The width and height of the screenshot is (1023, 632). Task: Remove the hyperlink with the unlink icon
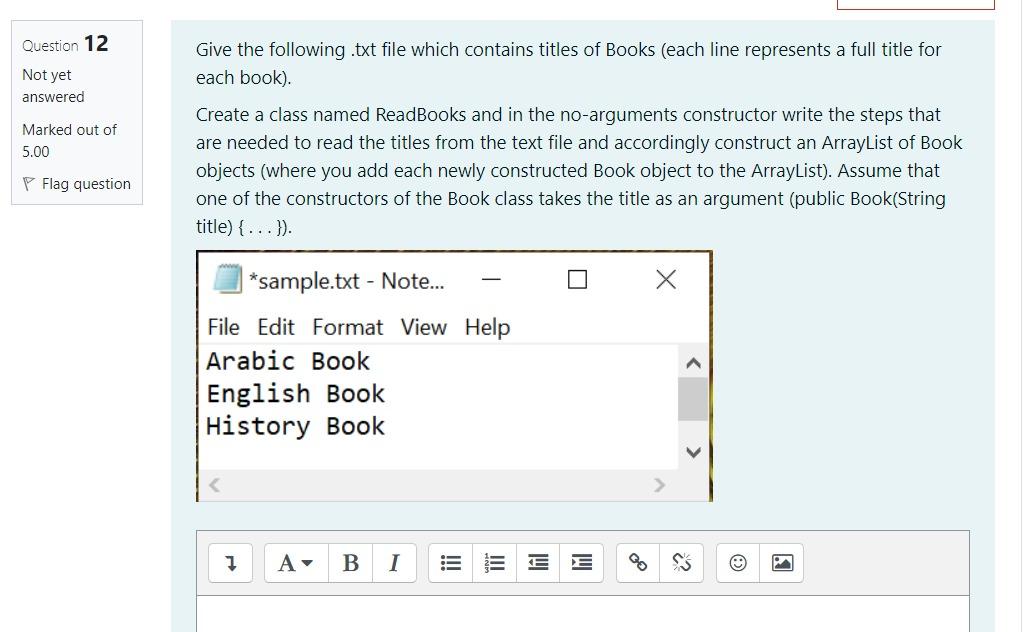tap(681, 562)
